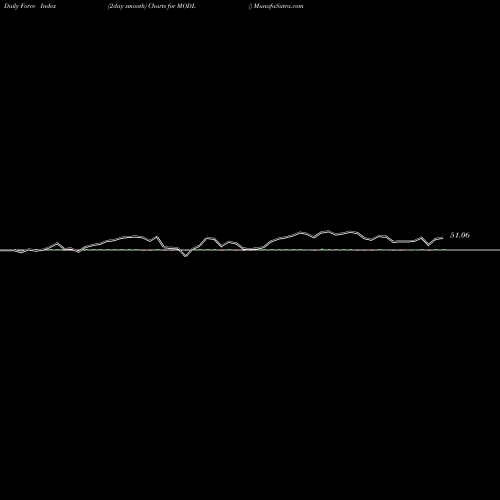The height and width of the screenshot is (500, 500).
Task: Click the final sharp dip before the endpoint
Action: (x=429, y=245)
